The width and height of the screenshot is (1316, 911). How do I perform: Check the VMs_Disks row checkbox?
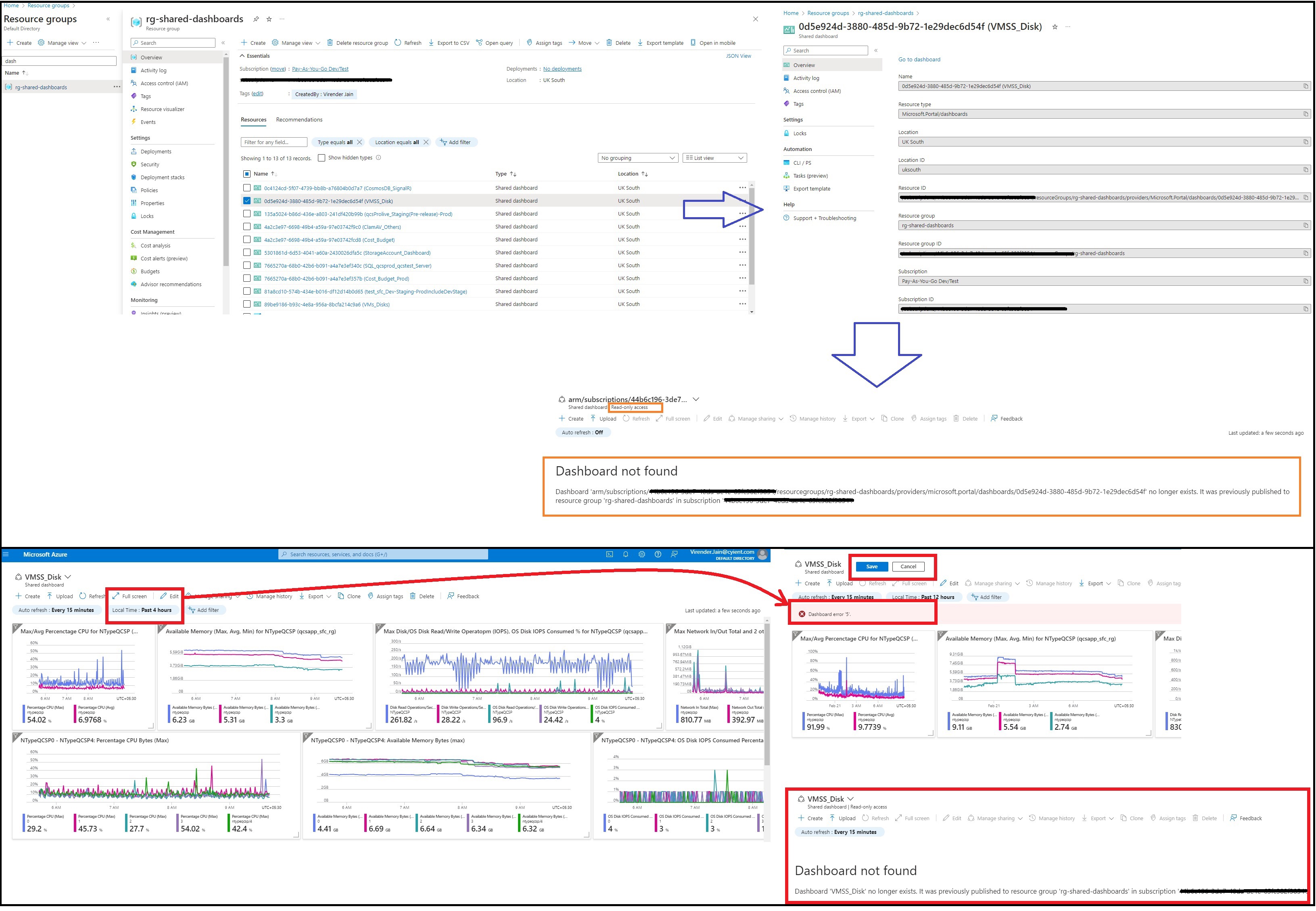(x=246, y=304)
